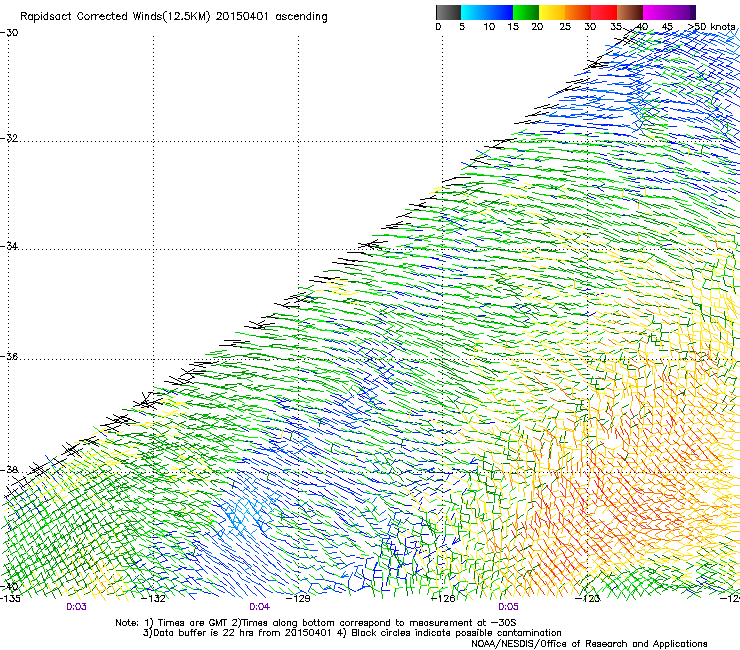Click the NOAA/NESDIS credit text
Image resolution: width=740 pixels, height=650 pixels.
pos(589,644)
